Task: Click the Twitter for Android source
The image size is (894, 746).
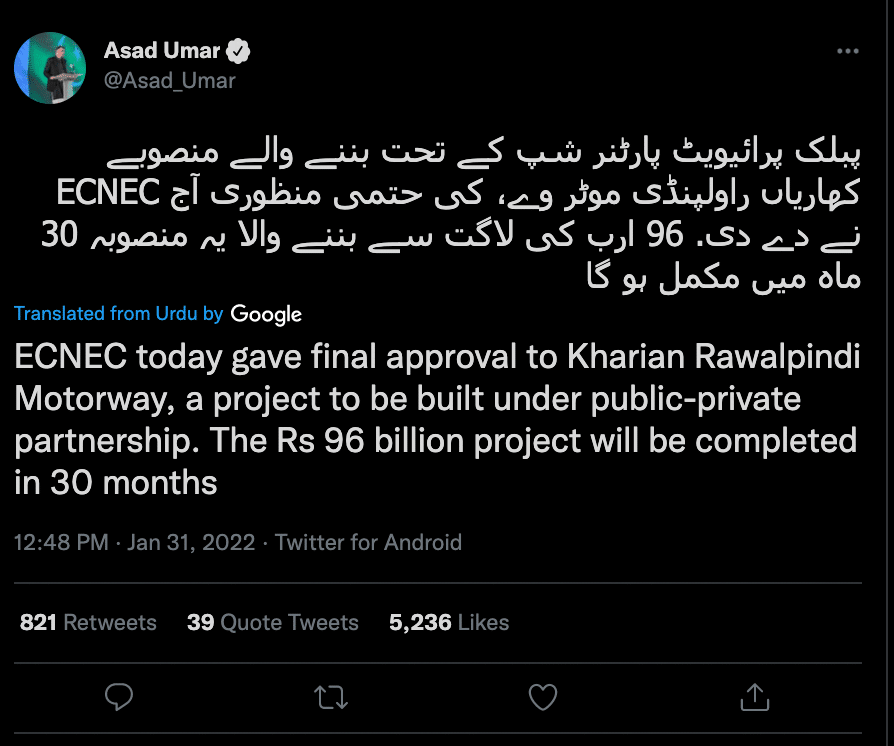Action: (368, 543)
